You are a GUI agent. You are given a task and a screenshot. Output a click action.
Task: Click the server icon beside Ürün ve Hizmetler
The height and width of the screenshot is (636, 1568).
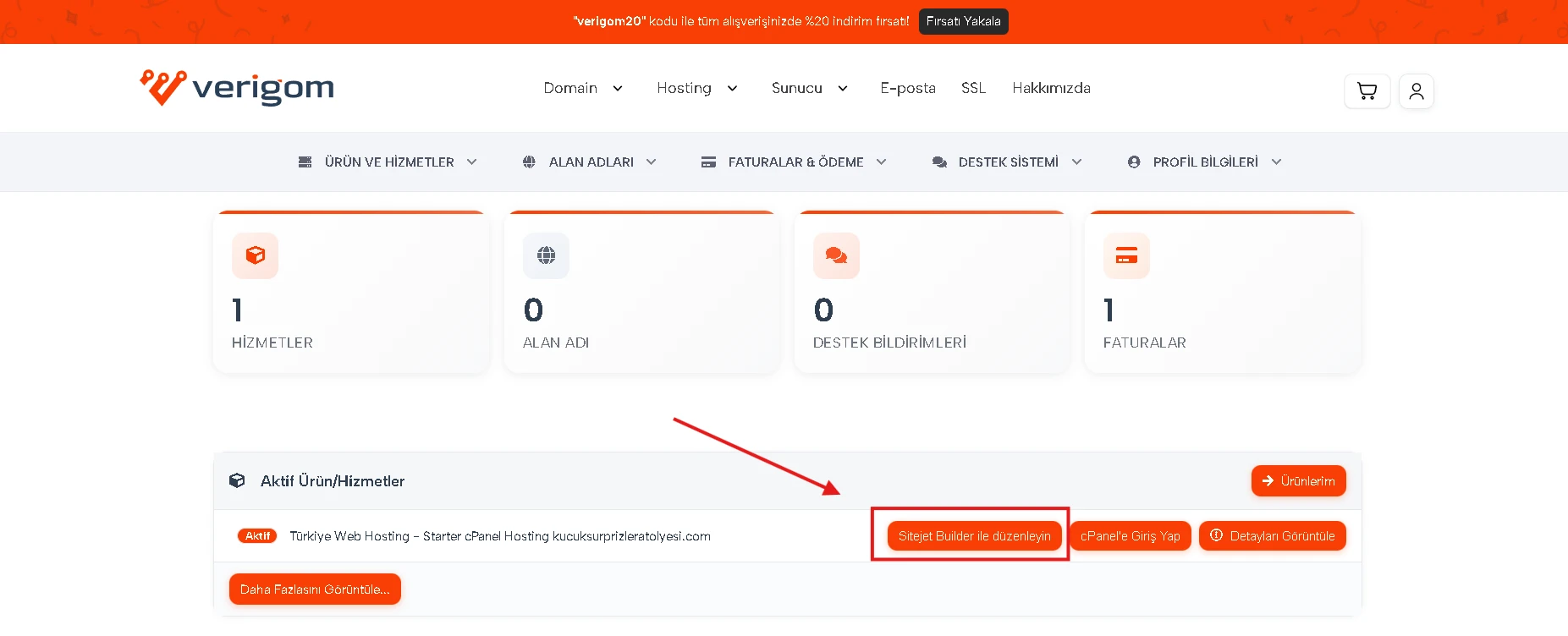coord(305,162)
